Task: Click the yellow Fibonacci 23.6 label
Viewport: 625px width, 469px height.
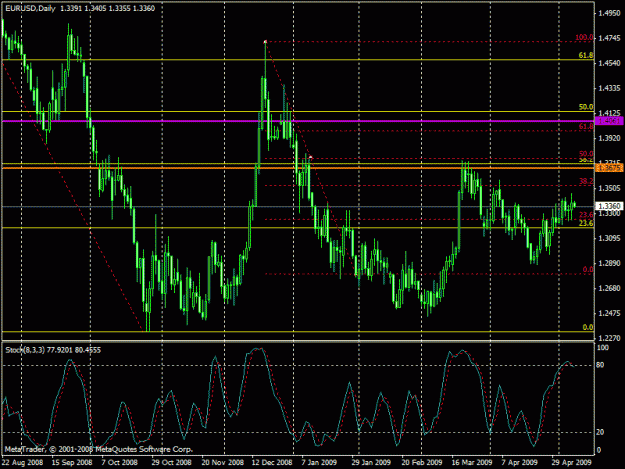Action: 586,223
